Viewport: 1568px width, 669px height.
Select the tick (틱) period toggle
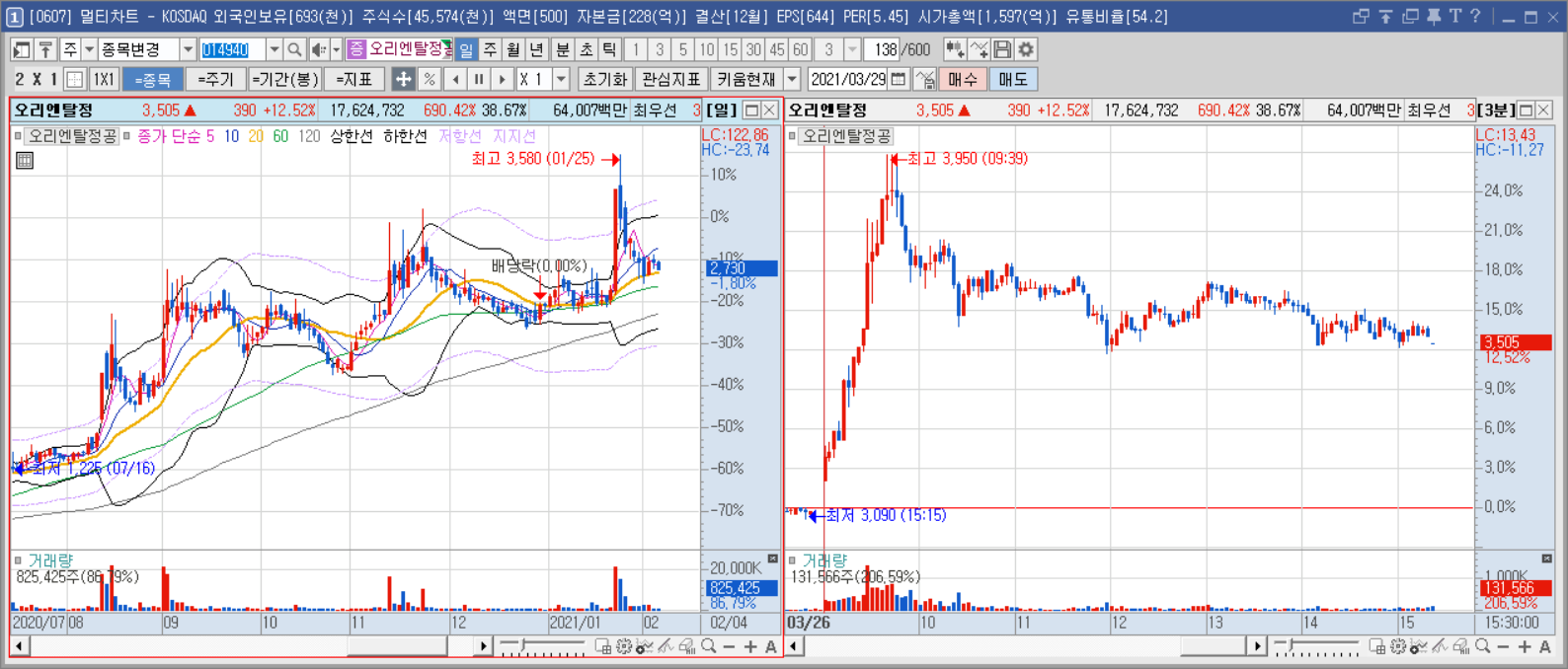coord(609,49)
